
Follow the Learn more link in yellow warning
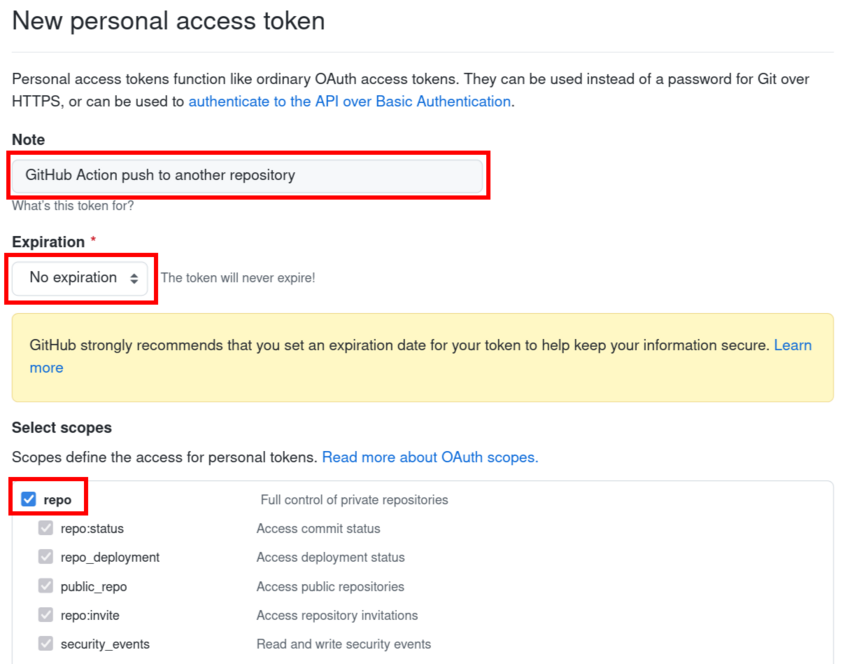pos(793,345)
